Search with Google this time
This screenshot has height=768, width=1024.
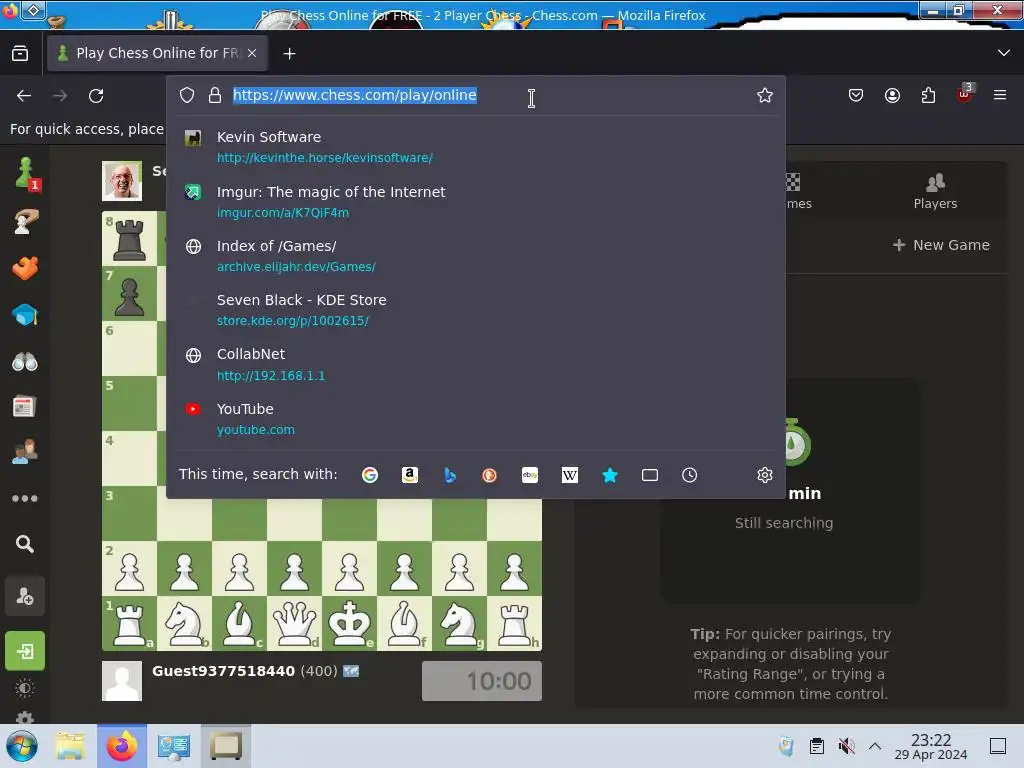pyautogui.click(x=370, y=475)
